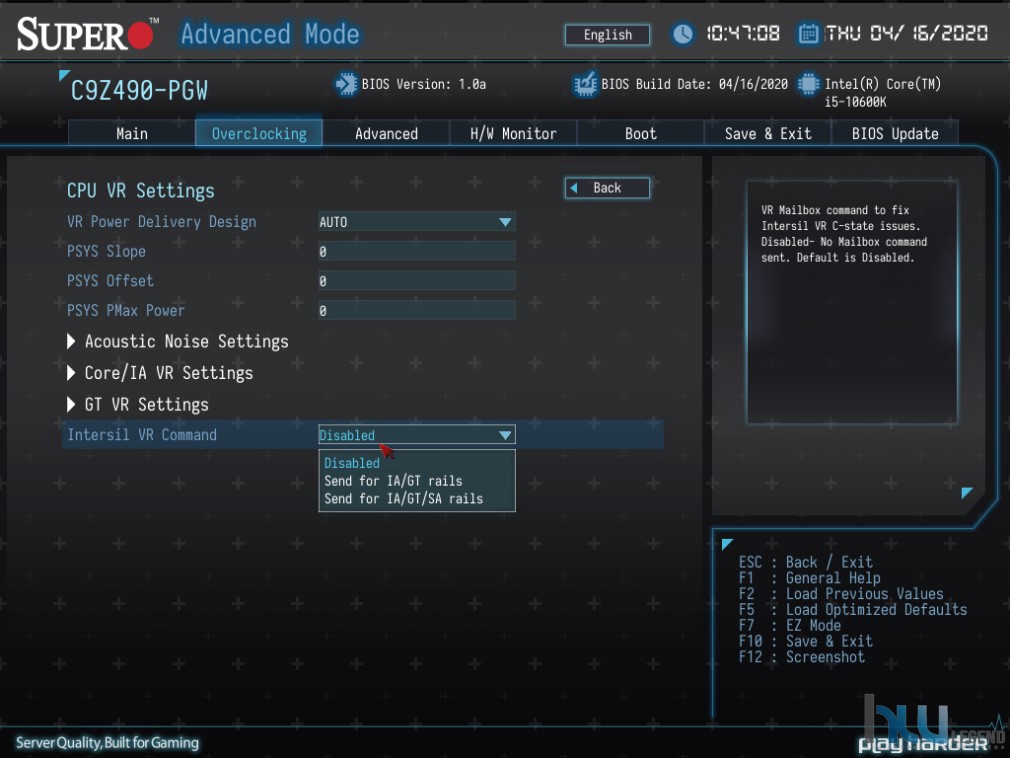Click the clock icon beside the time

click(682, 33)
